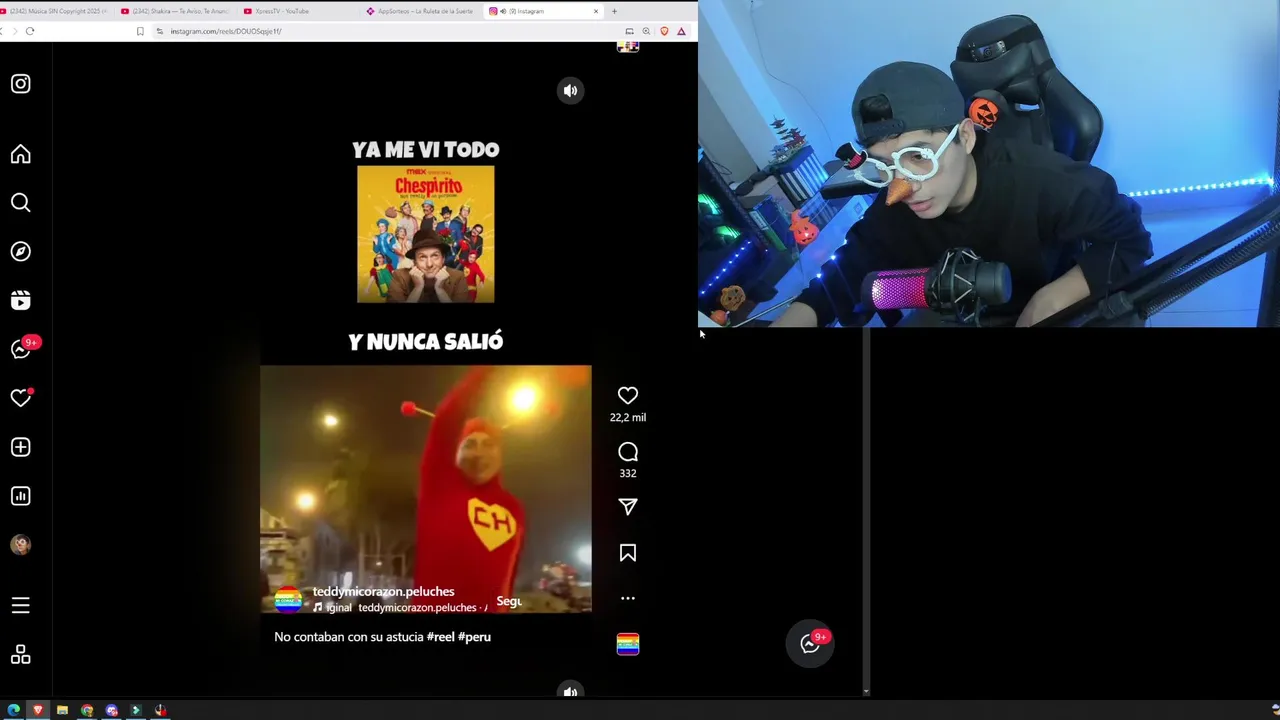Like the reel with heart icon
Viewport: 1280px width, 720px height.
pos(628,396)
